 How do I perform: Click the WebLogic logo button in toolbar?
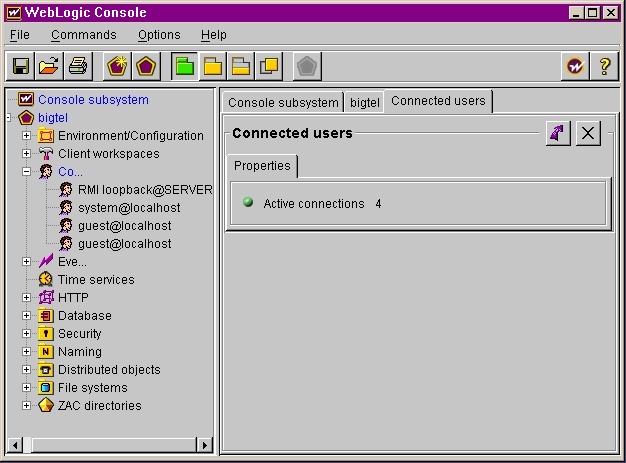coord(575,66)
